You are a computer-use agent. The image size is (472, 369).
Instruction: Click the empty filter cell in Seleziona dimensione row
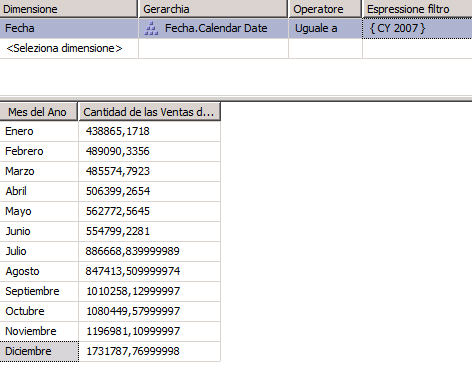tap(417, 48)
